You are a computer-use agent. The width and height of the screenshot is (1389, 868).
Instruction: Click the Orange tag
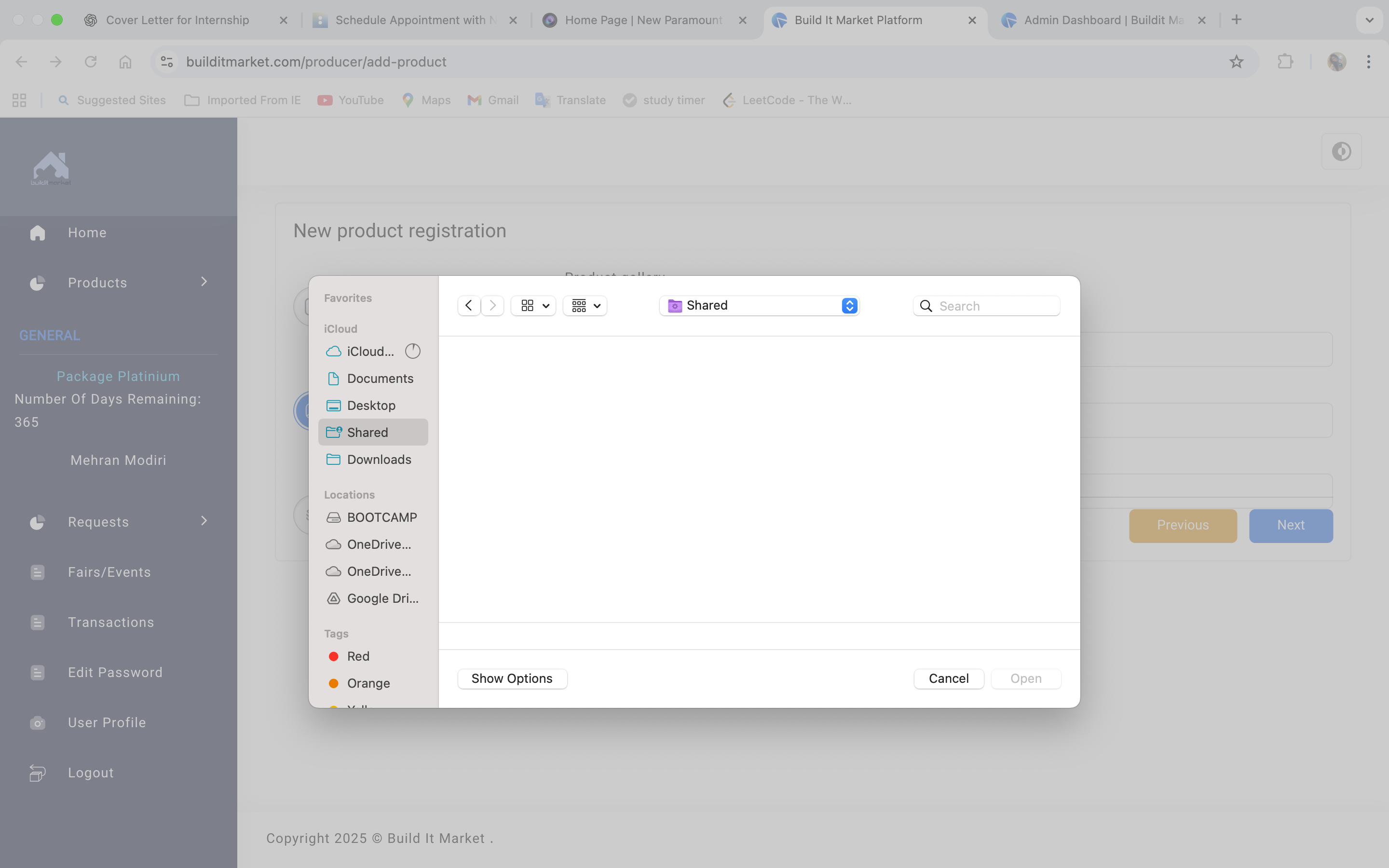pyautogui.click(x=368, y=683)
